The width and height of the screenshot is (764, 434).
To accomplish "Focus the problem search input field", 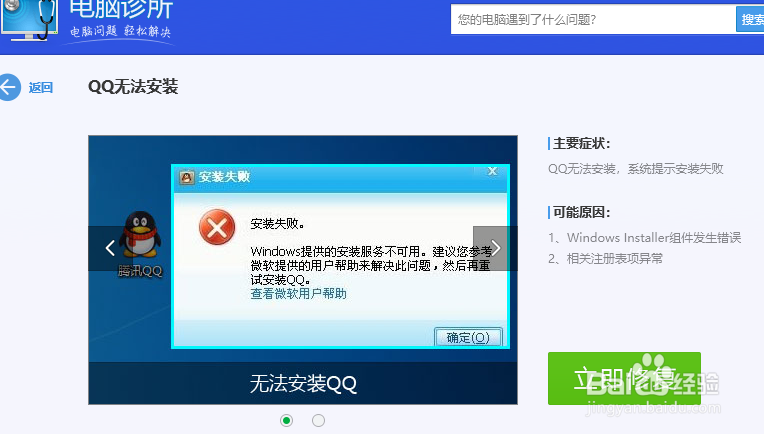I will click(593, 19).
